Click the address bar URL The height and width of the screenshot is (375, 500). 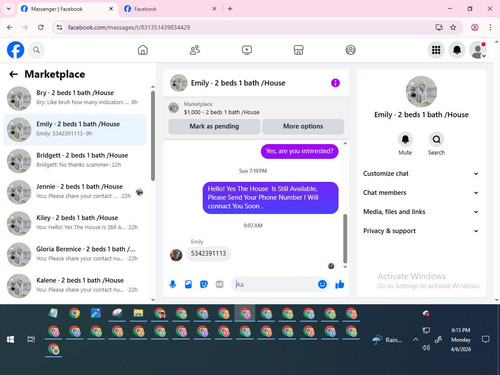pos(129,27)
